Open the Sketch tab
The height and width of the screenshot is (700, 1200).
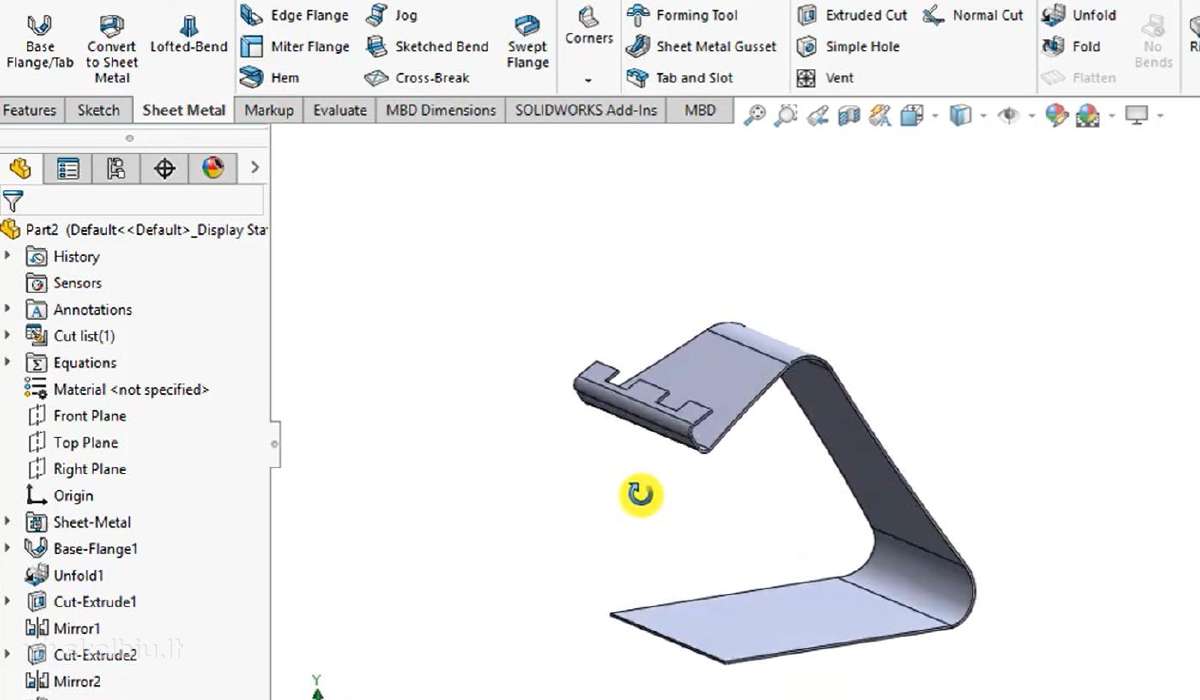point(98,110)
